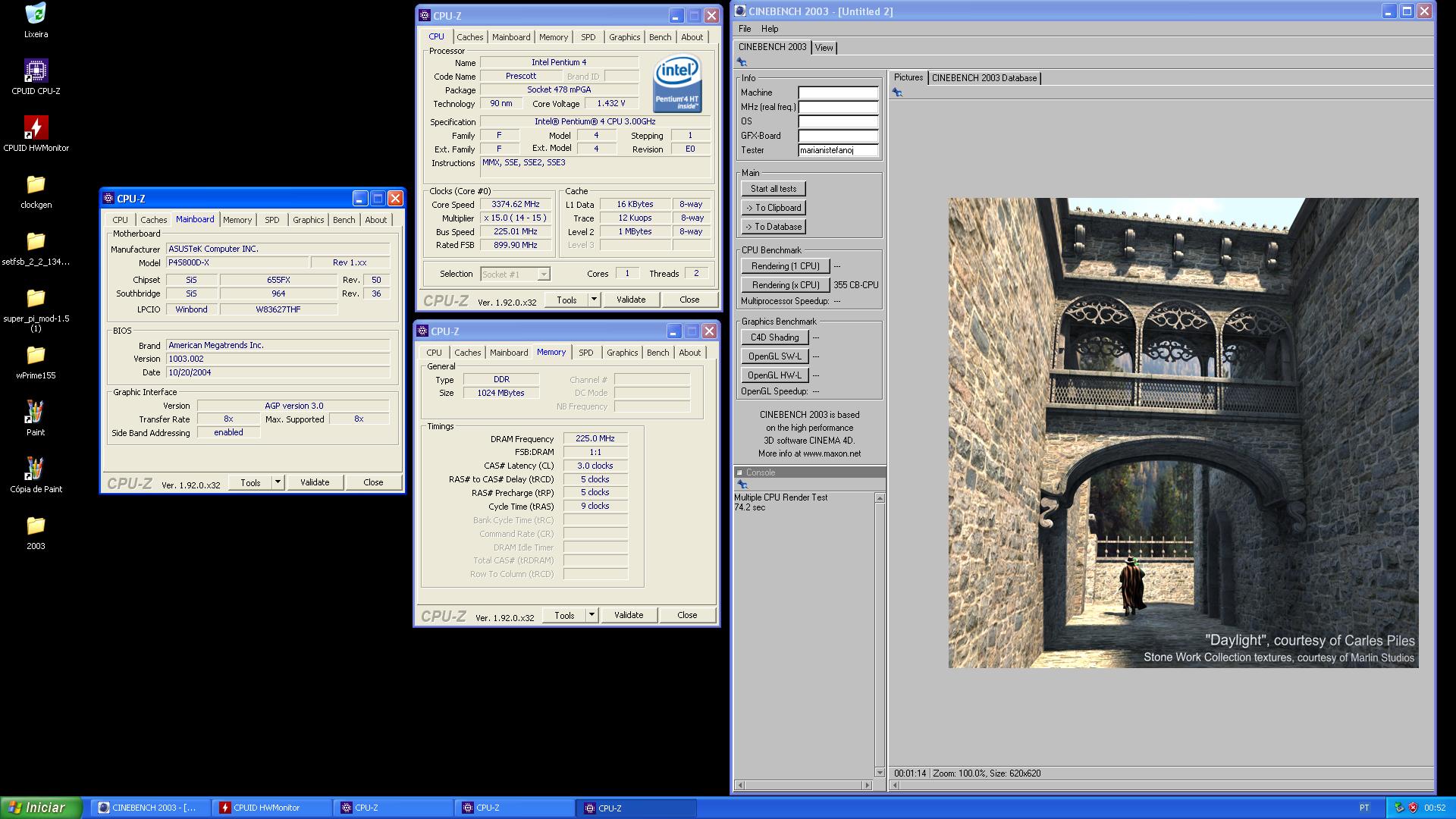This screenshot has width=1456, height=819.
Task: Click the MHz (real freq.) input field
Action: (x=838, y=107)
